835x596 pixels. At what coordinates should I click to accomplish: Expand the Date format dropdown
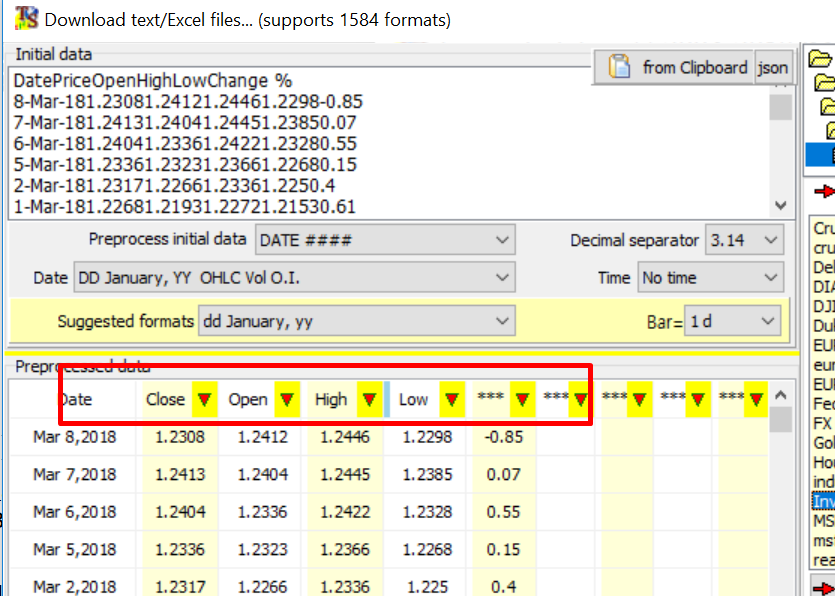point(294,278)
